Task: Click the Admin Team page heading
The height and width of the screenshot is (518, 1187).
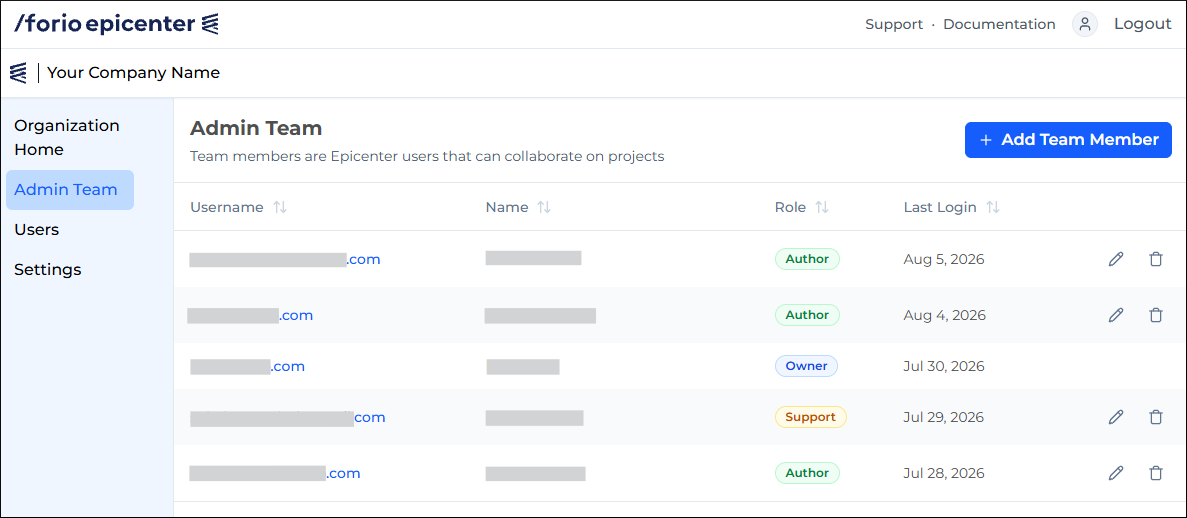Action: pyautogui.click(x=256, y=128)
